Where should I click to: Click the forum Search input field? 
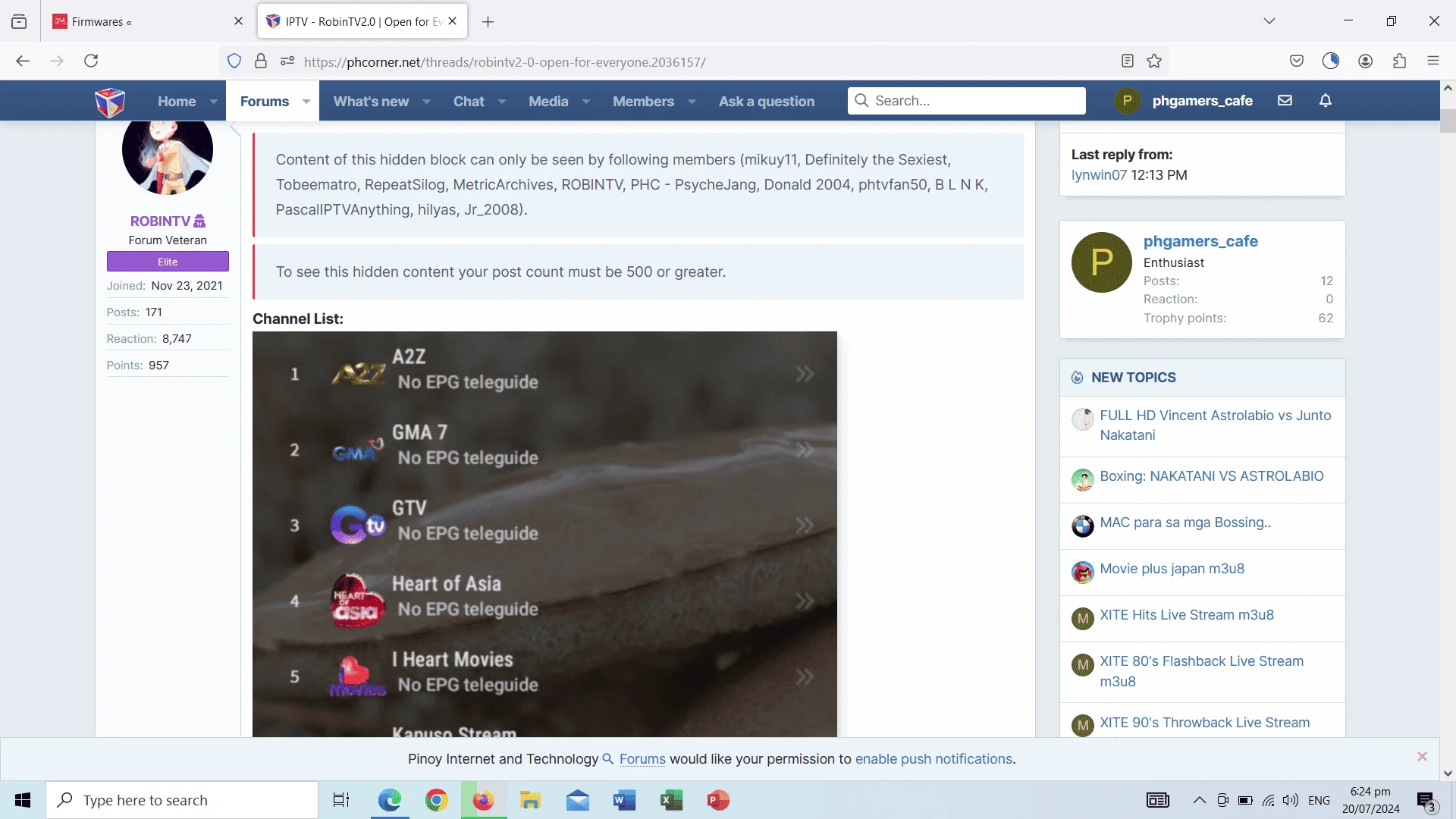click(967, 101)
